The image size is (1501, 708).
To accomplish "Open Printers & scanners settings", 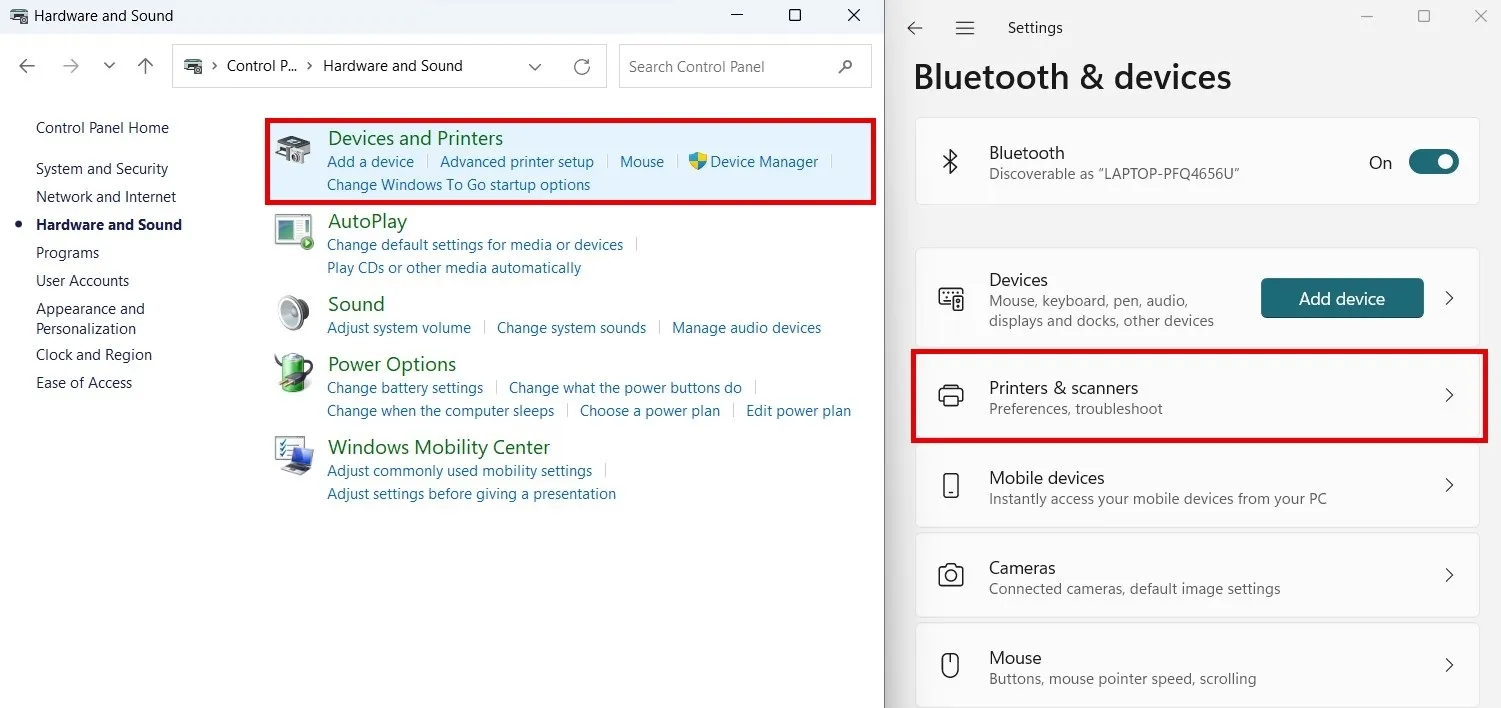I will pos(1197,396).
